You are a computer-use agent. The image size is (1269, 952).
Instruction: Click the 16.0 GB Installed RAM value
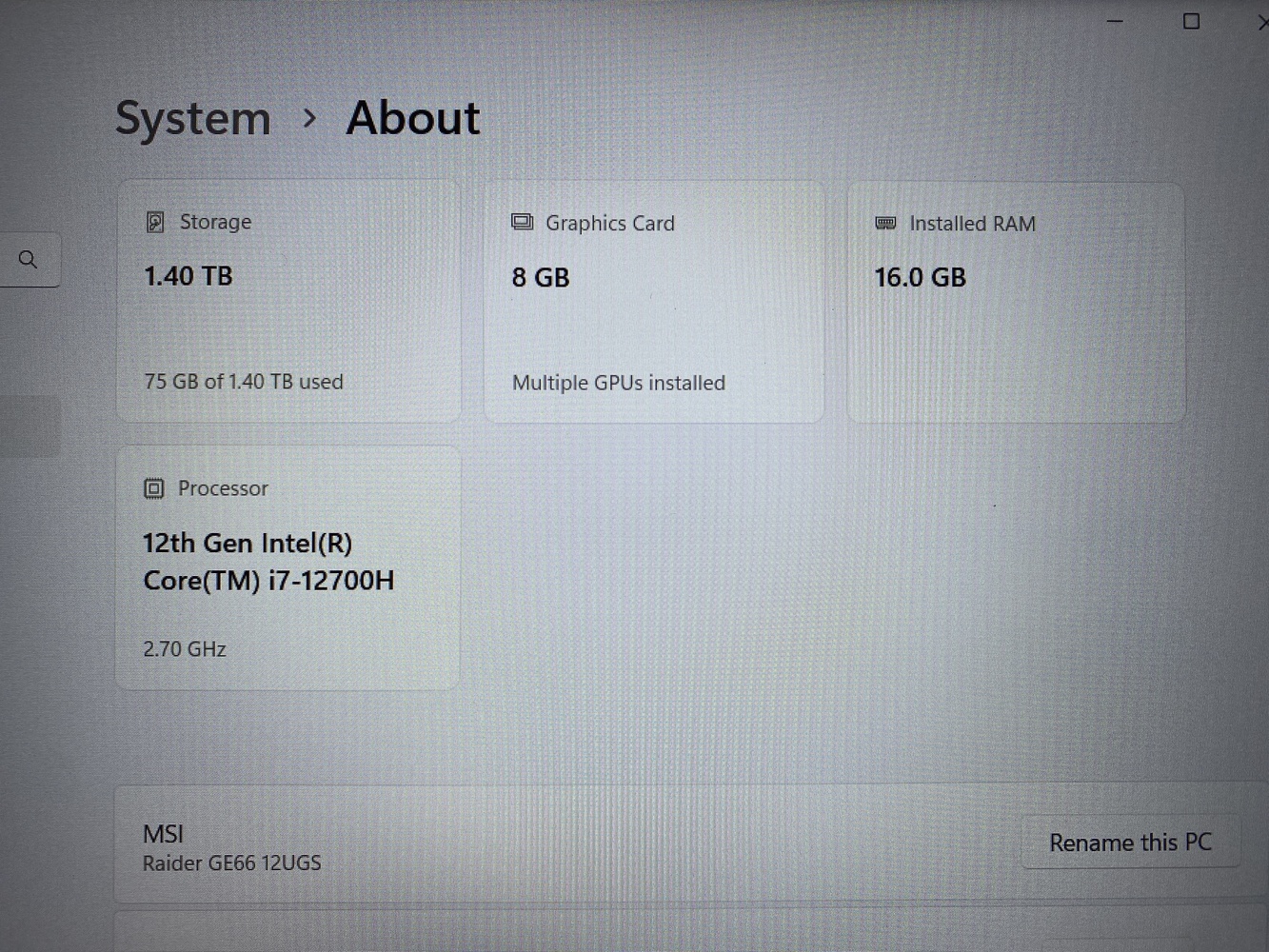[x=920, y=277]
